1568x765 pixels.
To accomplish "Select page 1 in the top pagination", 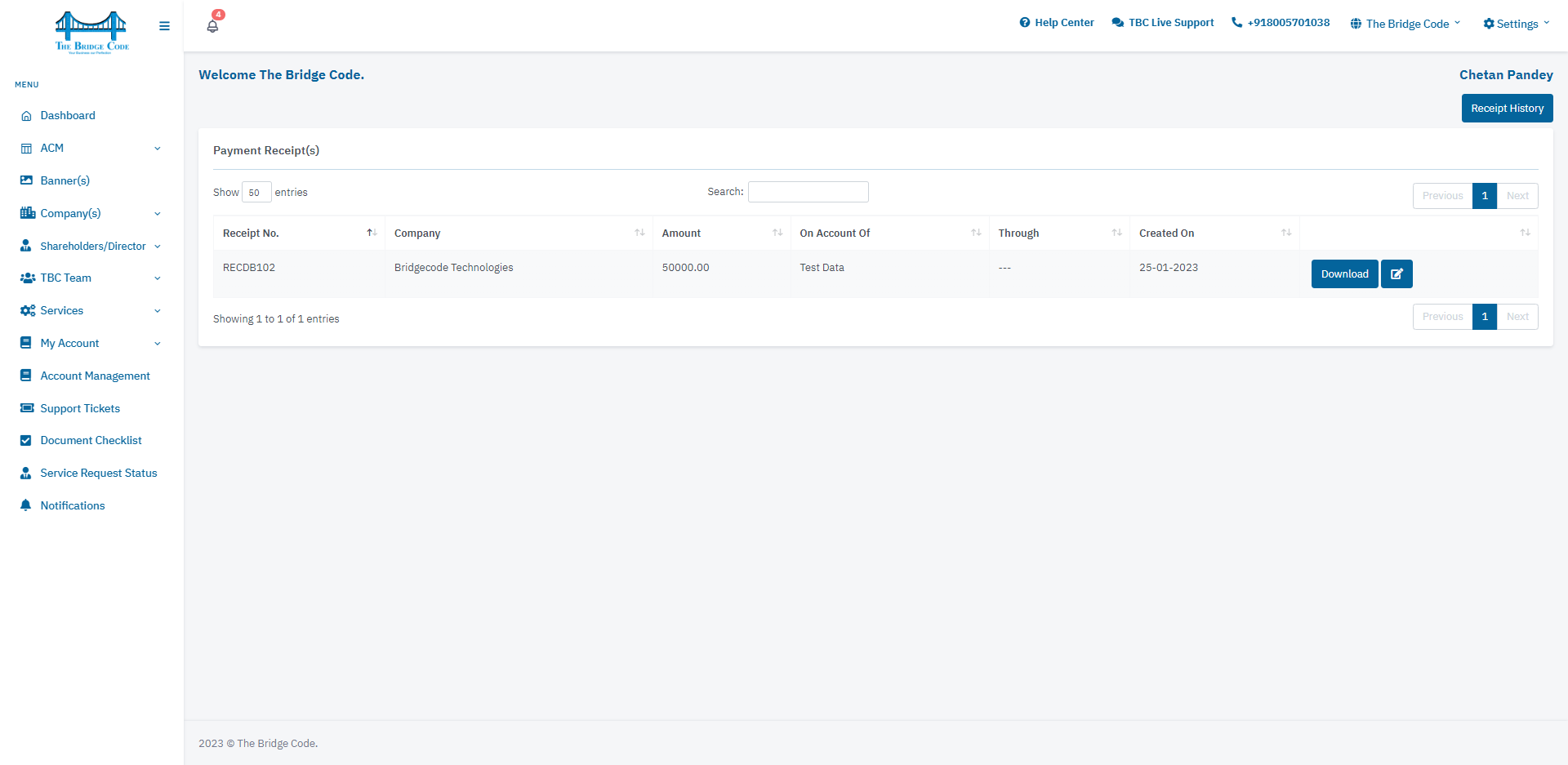I will point(1485,196).
